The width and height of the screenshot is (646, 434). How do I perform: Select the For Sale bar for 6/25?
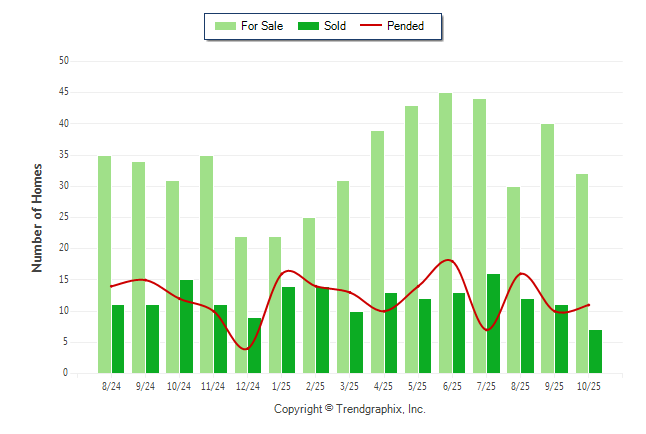pos(445,233)
